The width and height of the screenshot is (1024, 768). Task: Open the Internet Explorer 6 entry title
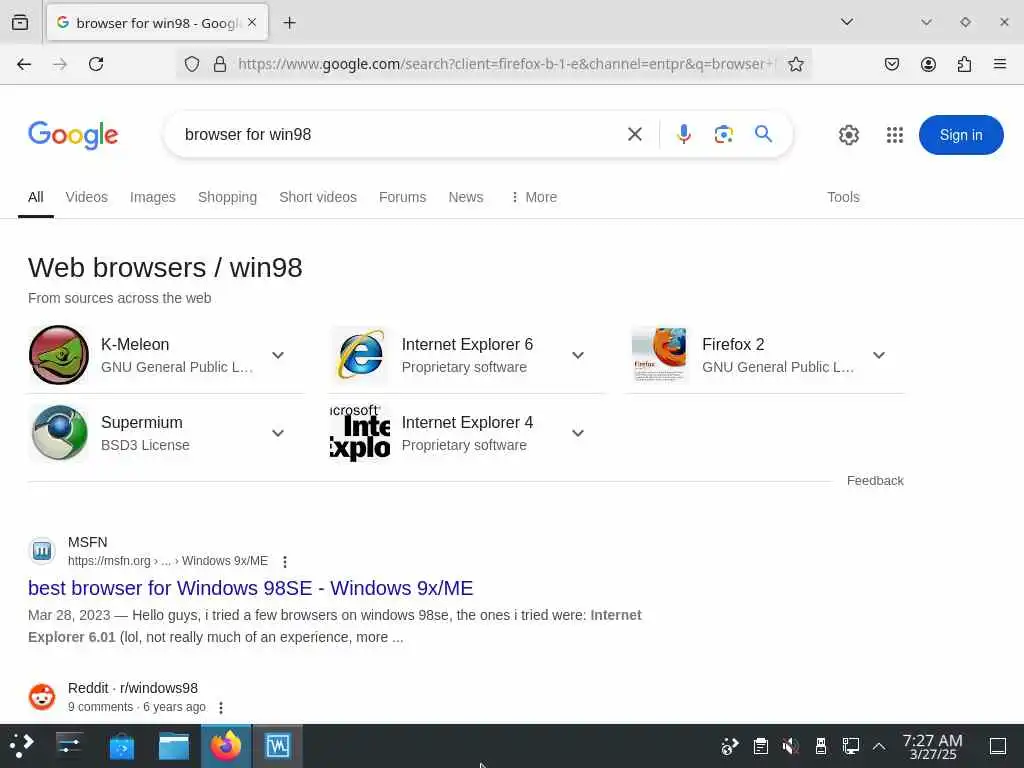pos(468,344)
